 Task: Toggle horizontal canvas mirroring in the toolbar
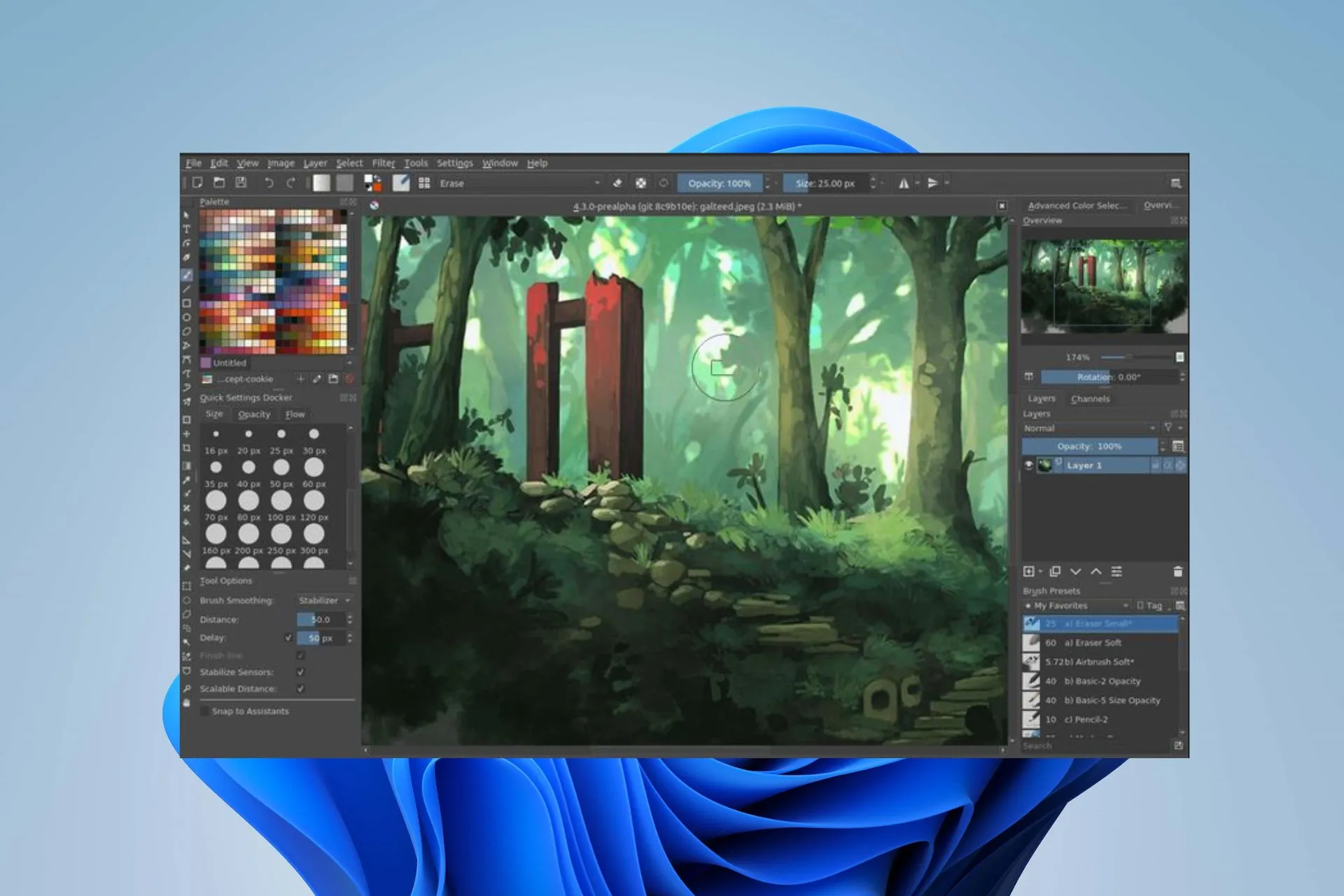904,183
